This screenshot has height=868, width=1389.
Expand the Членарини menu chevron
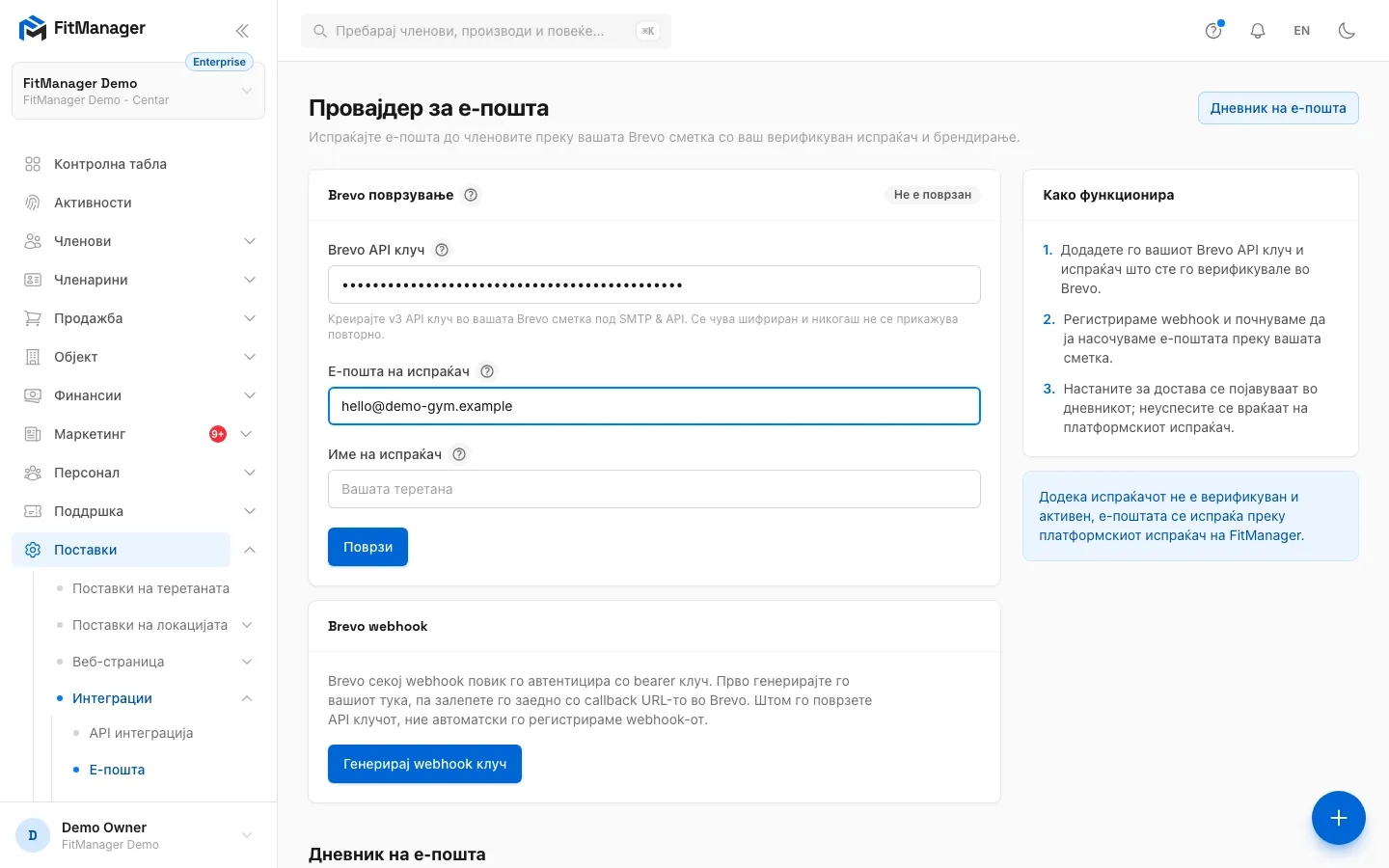250,280
